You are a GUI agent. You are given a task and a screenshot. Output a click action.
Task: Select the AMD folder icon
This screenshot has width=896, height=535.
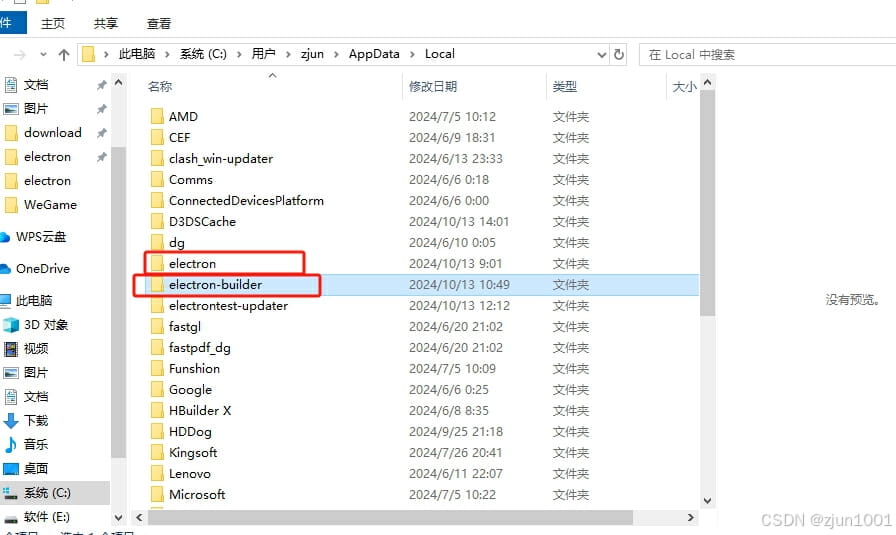(x=157, y=116)
